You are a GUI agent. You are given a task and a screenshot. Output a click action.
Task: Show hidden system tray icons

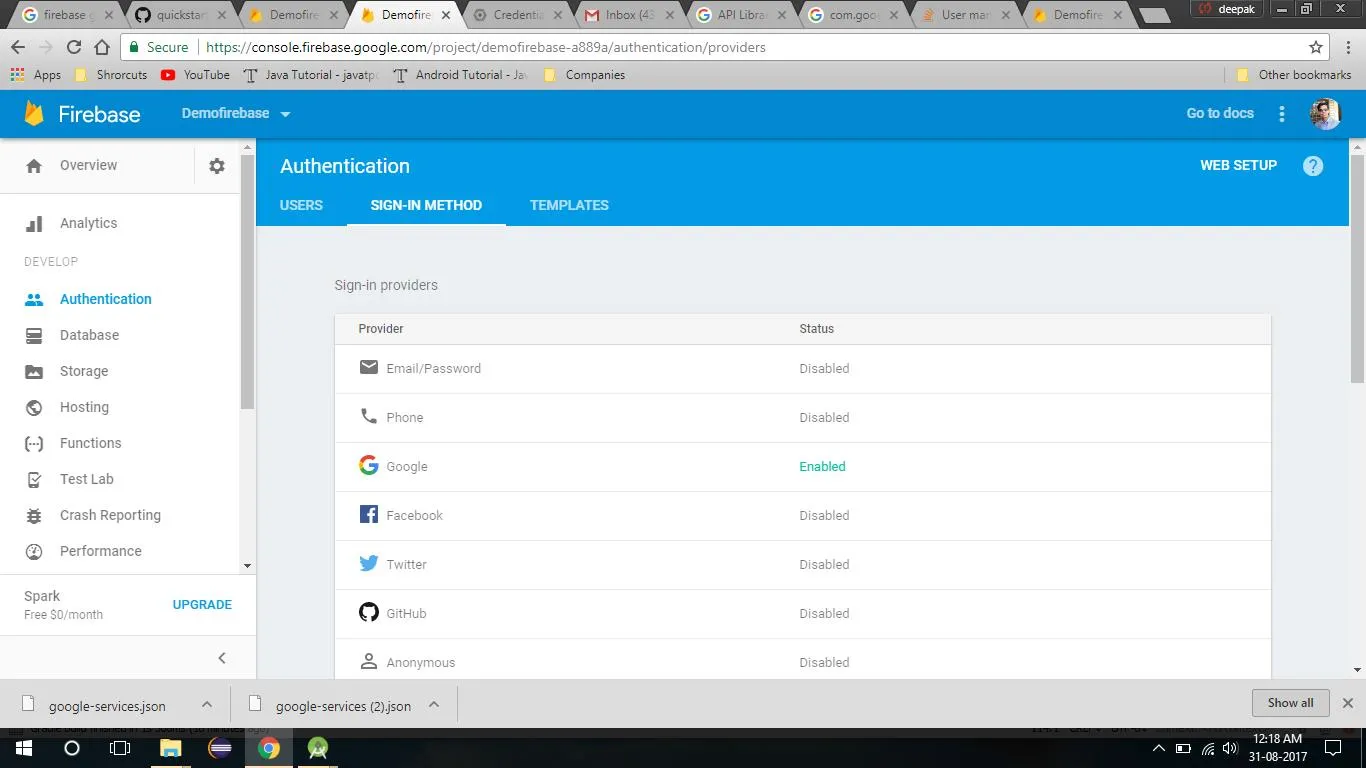(1159, 748)
